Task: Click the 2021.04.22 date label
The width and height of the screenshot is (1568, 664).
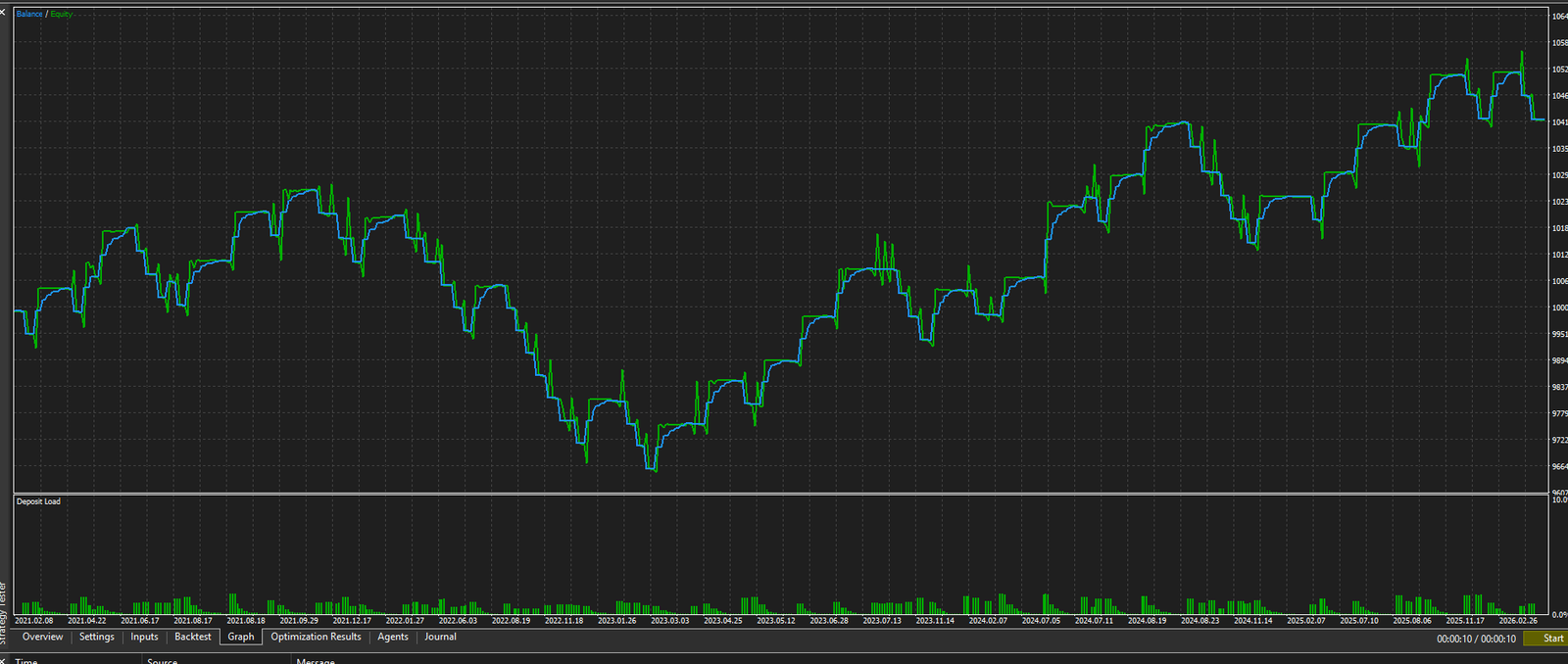Action: tap(87, 620)
